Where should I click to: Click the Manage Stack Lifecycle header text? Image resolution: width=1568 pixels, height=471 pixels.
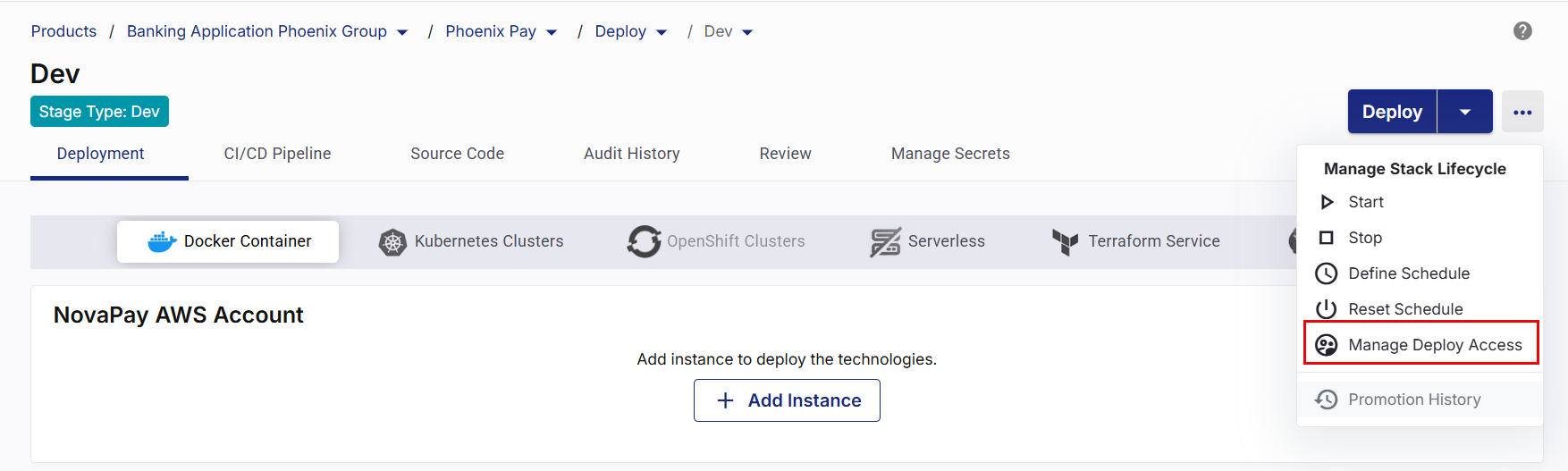click(1414, 169)
